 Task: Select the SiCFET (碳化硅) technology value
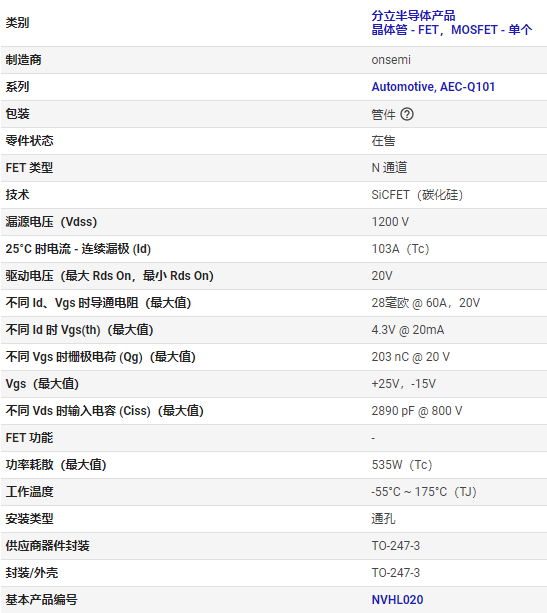click(x=417, y=195)
